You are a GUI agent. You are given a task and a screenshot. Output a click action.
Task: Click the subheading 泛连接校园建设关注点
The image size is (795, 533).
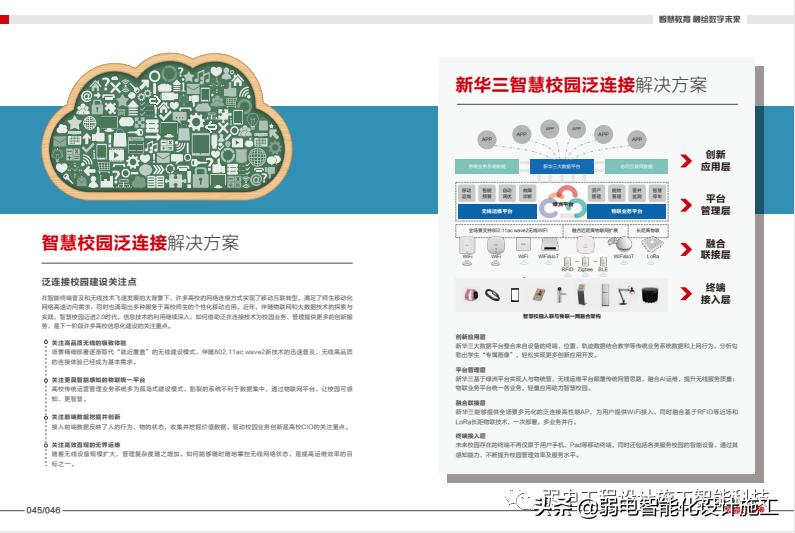pos(89,281)
